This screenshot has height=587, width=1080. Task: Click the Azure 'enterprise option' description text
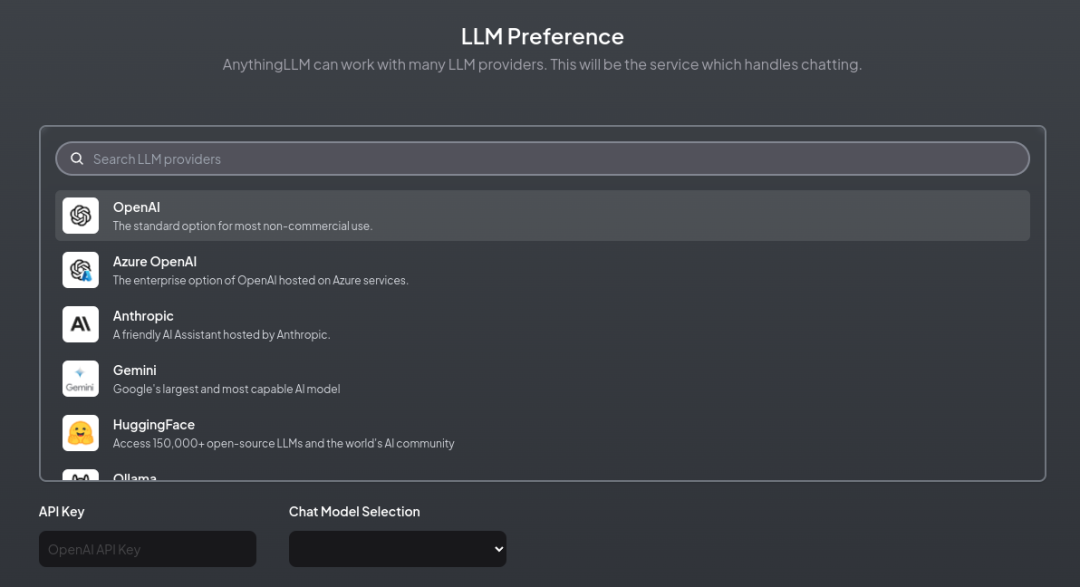click(x=260, y=281)
